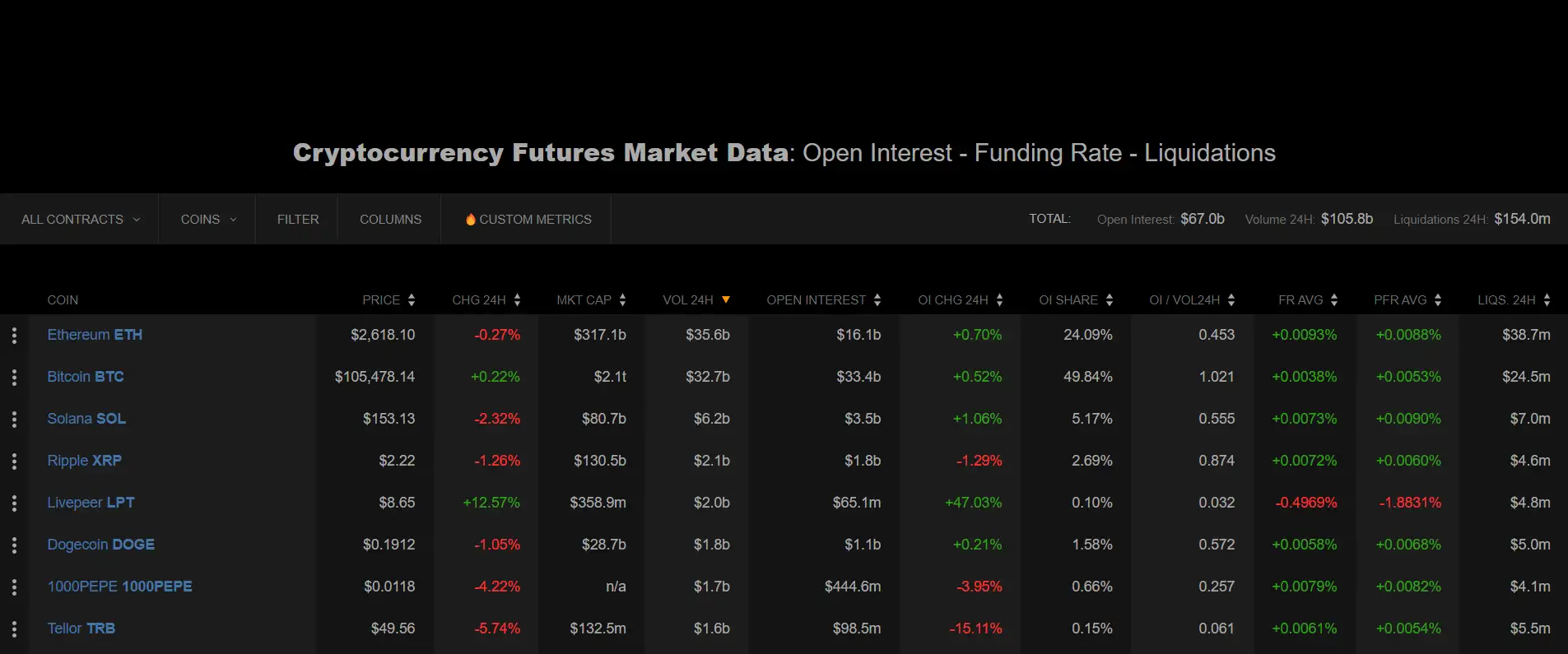Viewport: 1568px width, 654px height.
Task: Open the CUSTOM METRICS panel
Action: (x=535, y=220)
